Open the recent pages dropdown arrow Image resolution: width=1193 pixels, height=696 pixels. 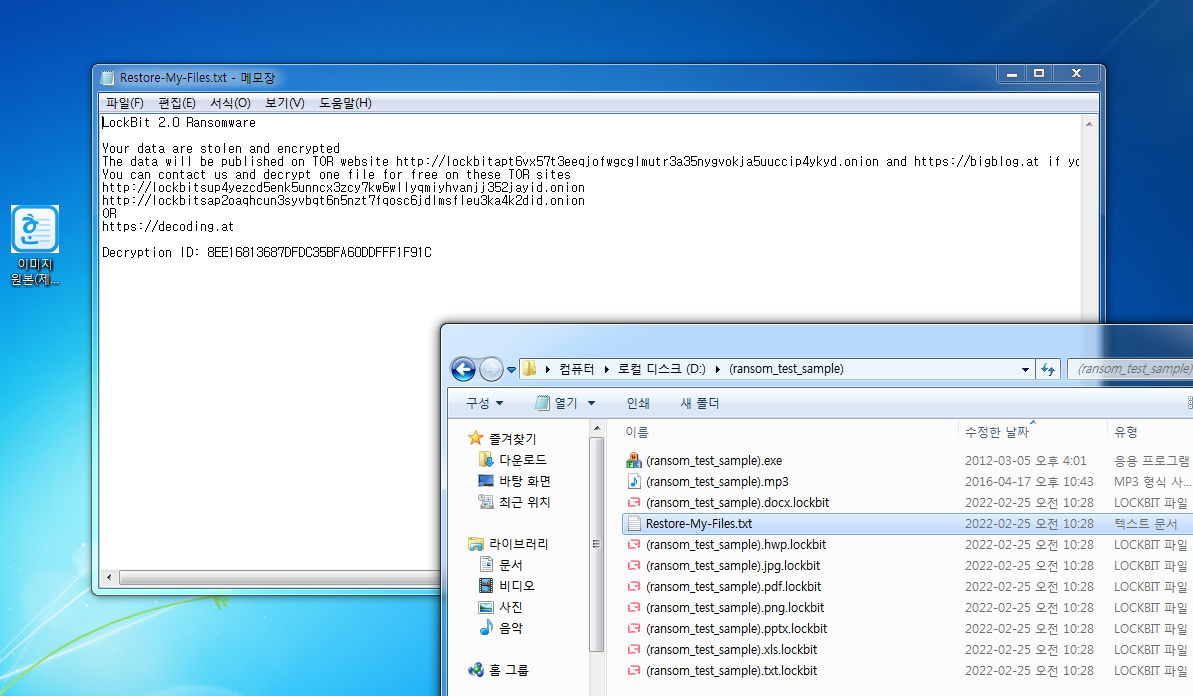pos(511,370)
